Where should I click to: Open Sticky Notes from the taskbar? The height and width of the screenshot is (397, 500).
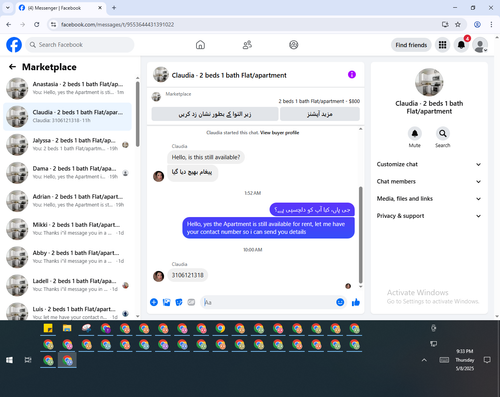point(48,329)
